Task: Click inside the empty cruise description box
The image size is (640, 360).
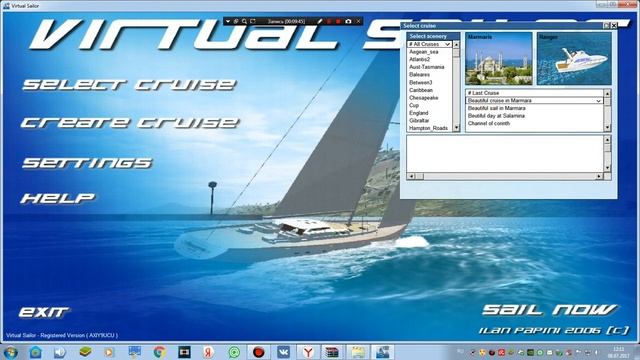Action: click(505, 154)
